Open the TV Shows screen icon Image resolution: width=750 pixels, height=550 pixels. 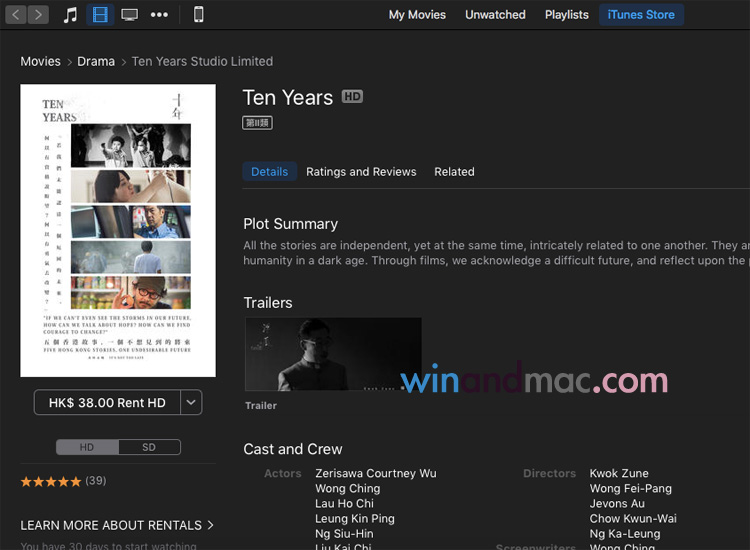point(129,15)
